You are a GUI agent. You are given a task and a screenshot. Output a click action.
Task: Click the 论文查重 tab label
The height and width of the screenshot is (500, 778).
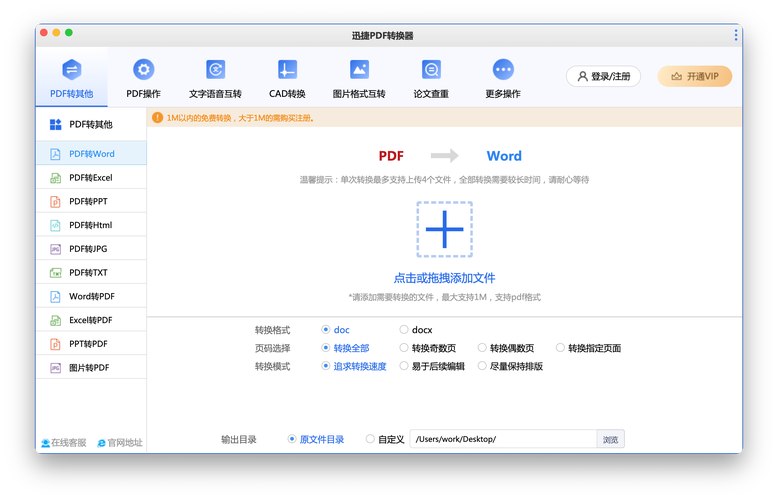click(431, 94)
